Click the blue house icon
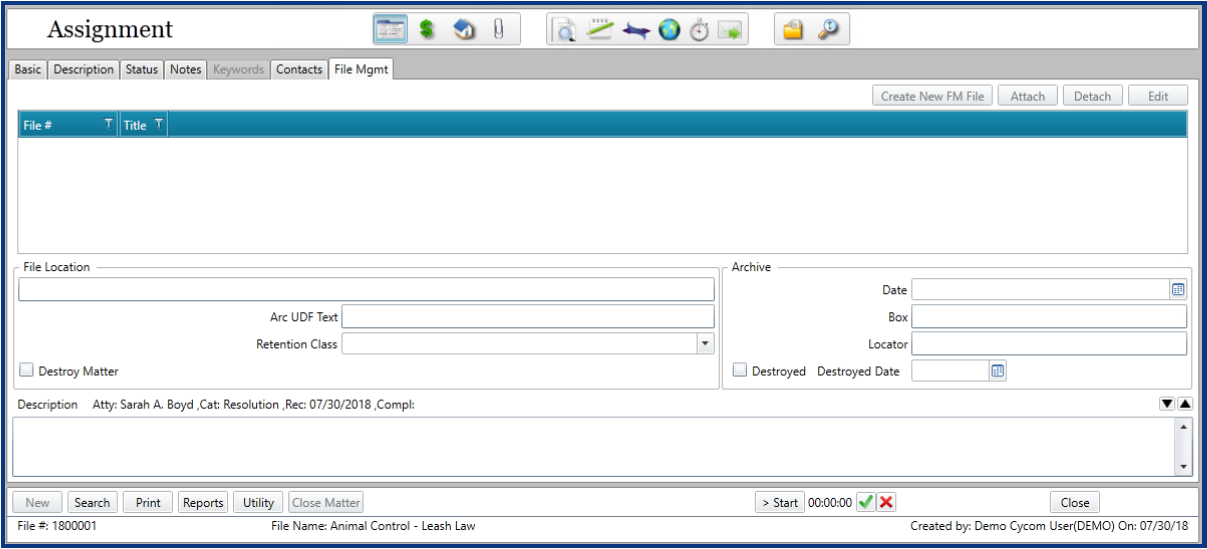 (463, 30)
